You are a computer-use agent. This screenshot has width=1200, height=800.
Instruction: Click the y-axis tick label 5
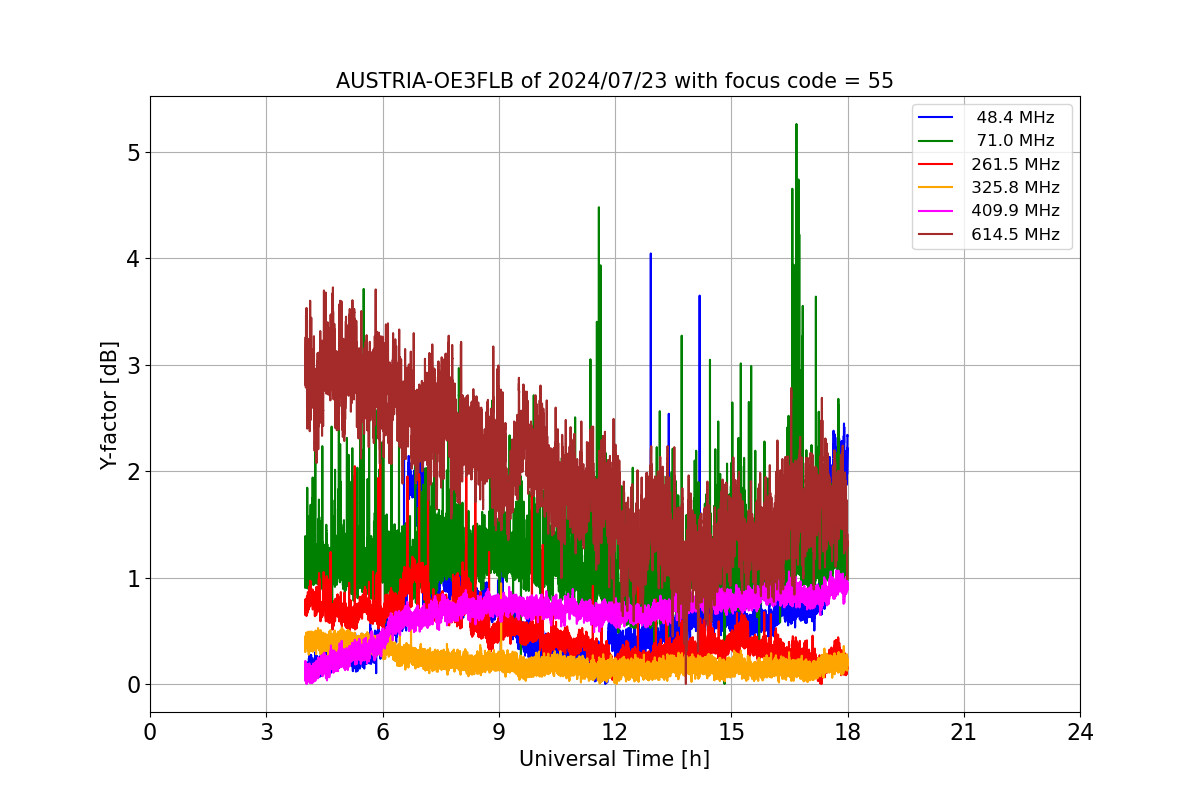coord(133,152)
